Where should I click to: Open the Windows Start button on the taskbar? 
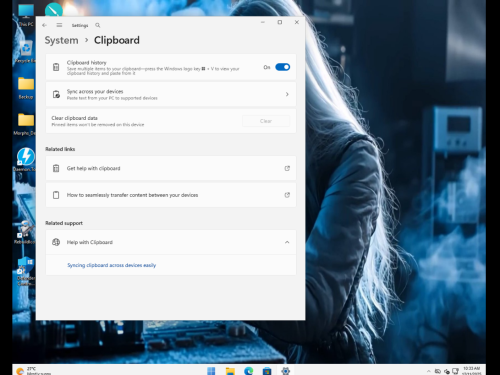211,371
